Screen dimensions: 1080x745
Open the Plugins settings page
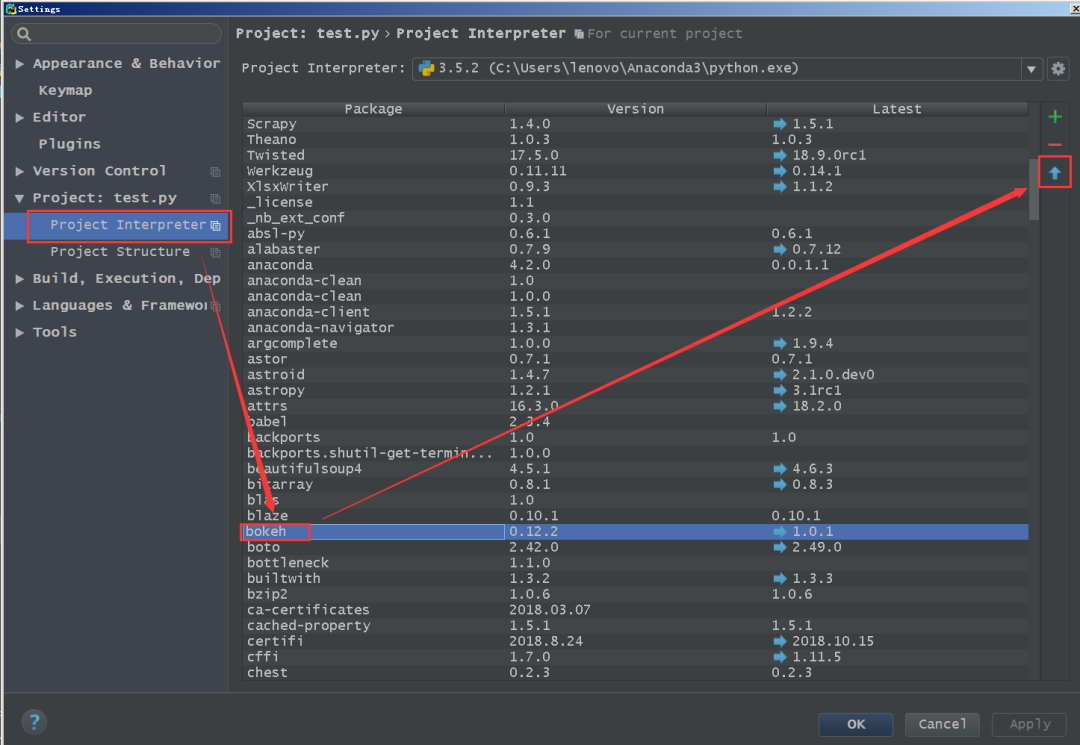point(69,144)
